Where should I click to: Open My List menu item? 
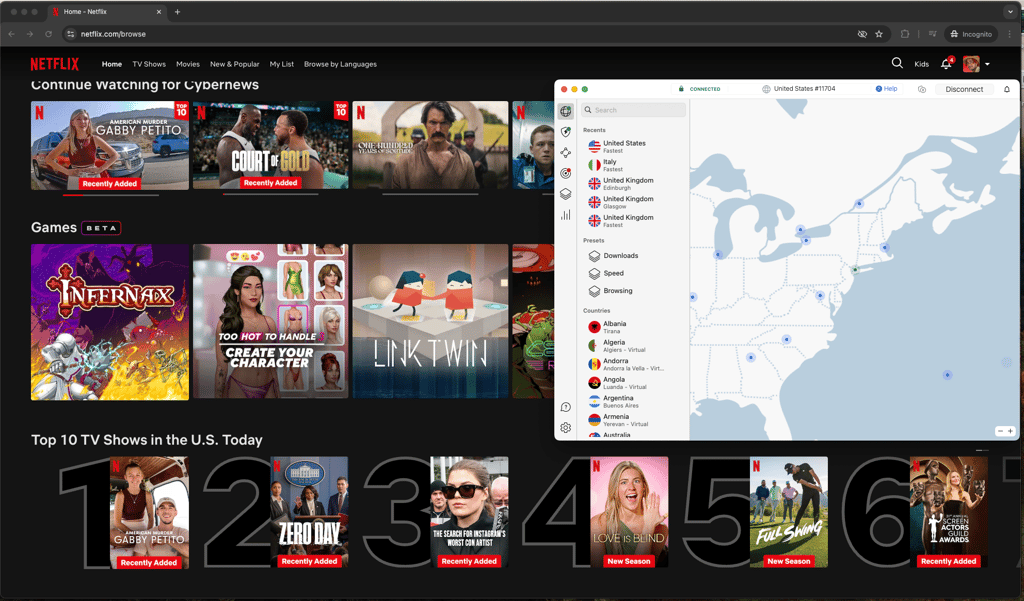(x=281, y=64)
